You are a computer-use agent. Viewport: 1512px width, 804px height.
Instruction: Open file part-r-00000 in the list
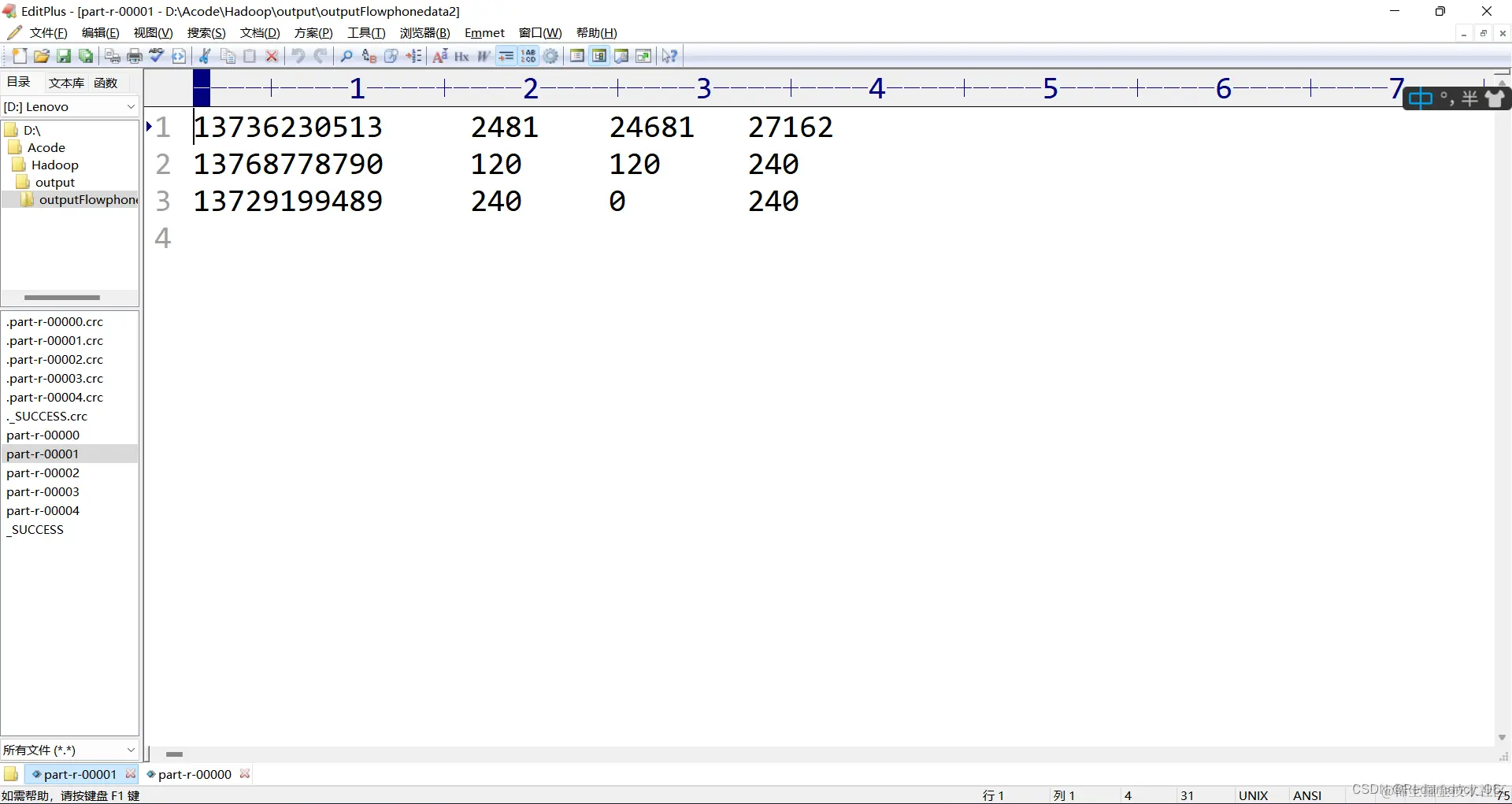pyautogui.click(x=43, y=435)
